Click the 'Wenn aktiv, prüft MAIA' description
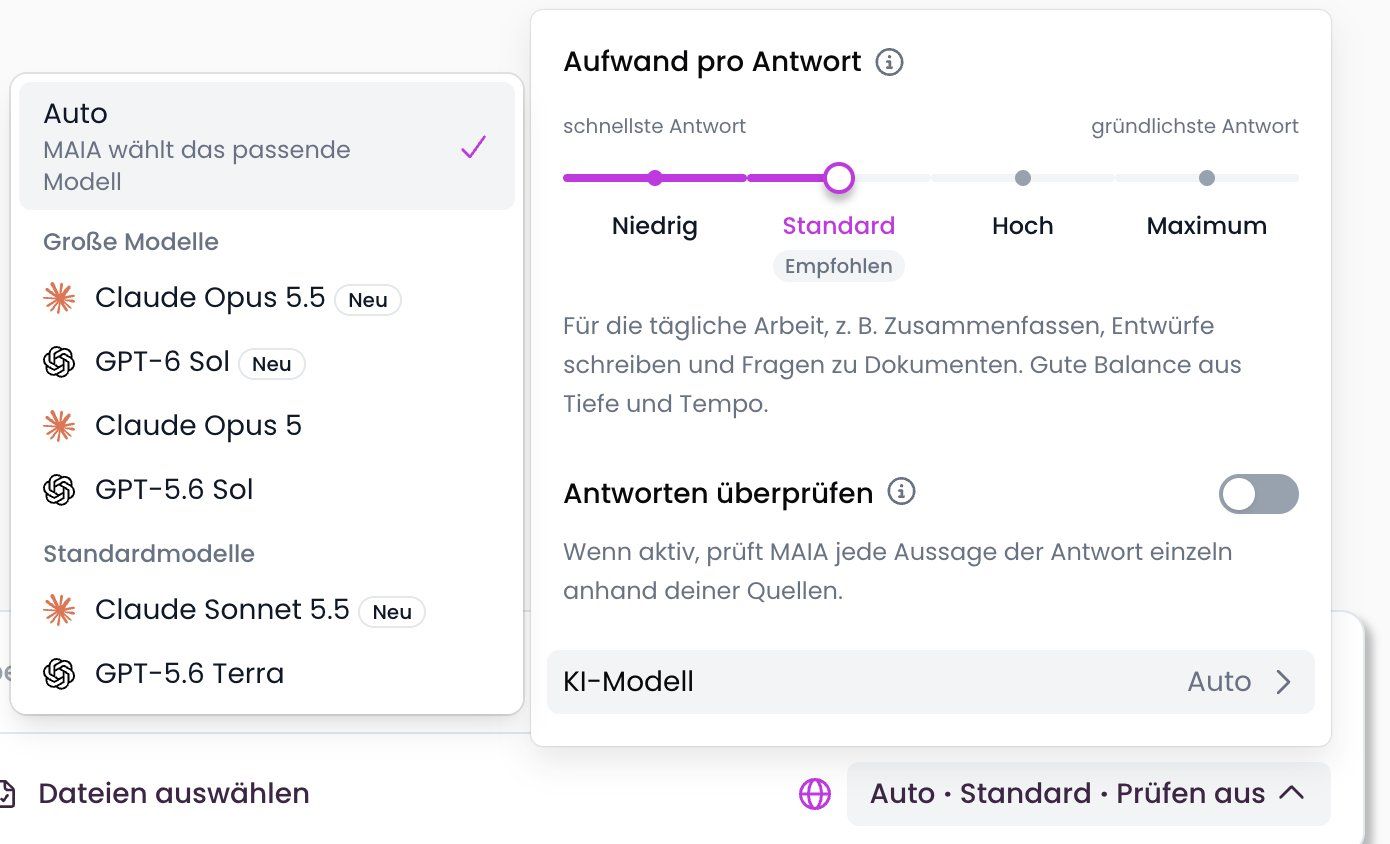1390x844 pixels. (897, 571)
